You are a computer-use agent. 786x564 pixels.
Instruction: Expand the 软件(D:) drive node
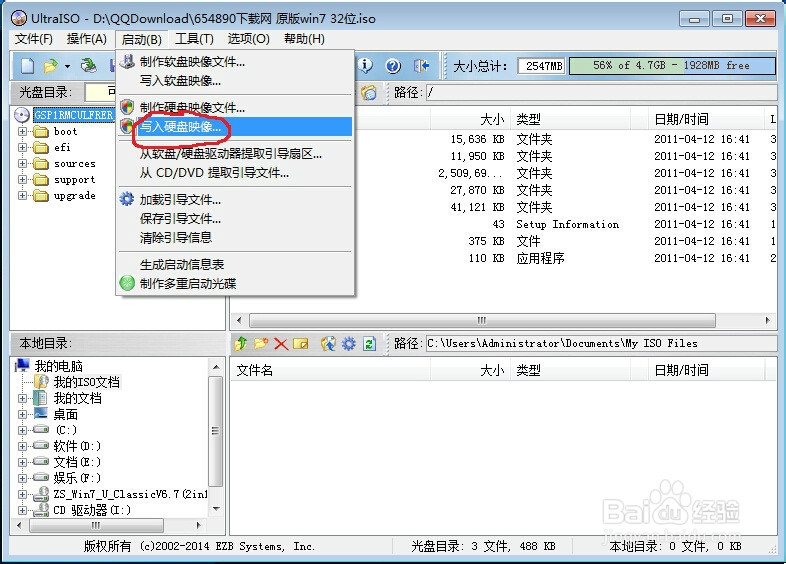point(22,446)
